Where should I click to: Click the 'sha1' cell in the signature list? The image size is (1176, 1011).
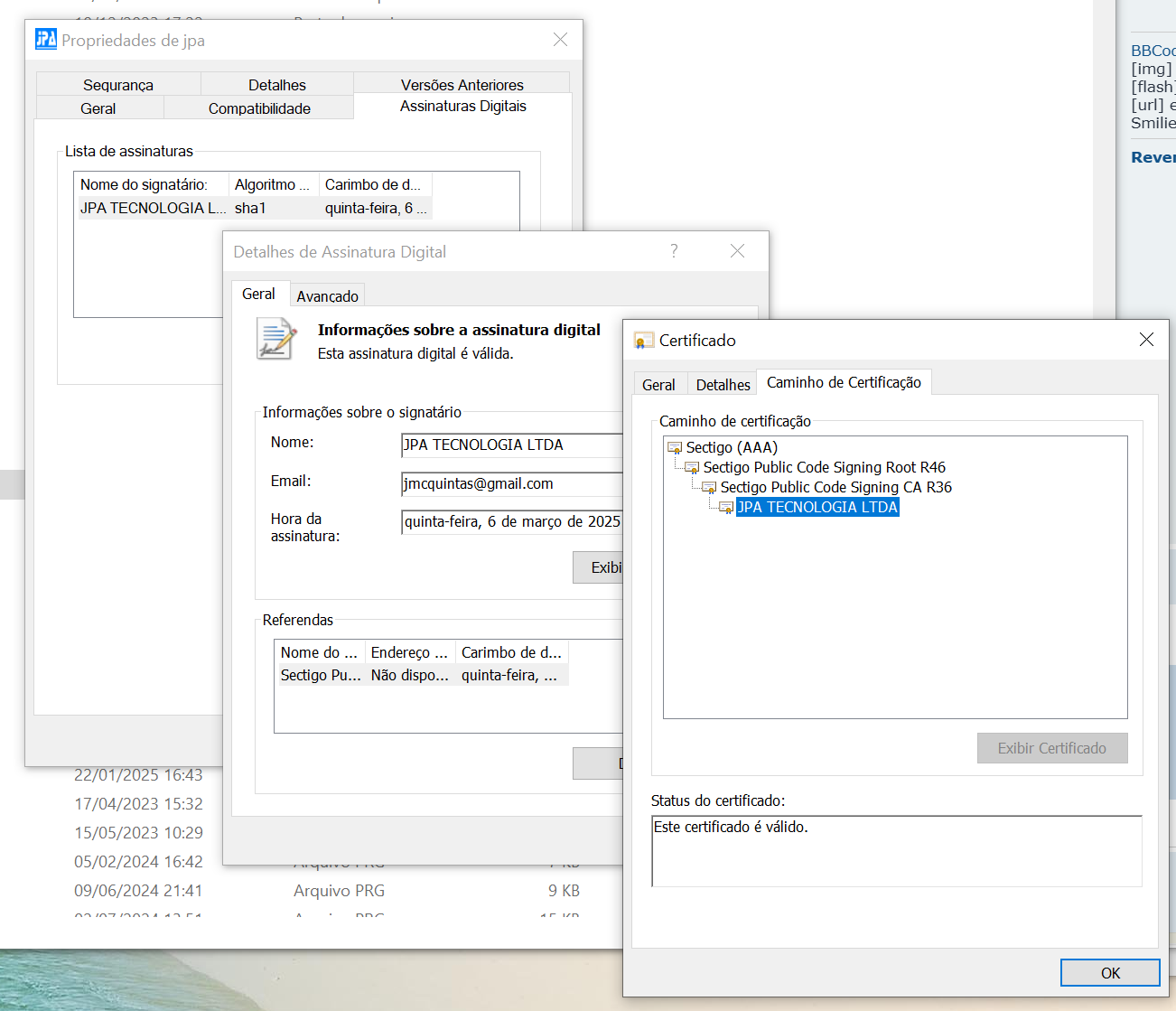(x=250, y=208)
